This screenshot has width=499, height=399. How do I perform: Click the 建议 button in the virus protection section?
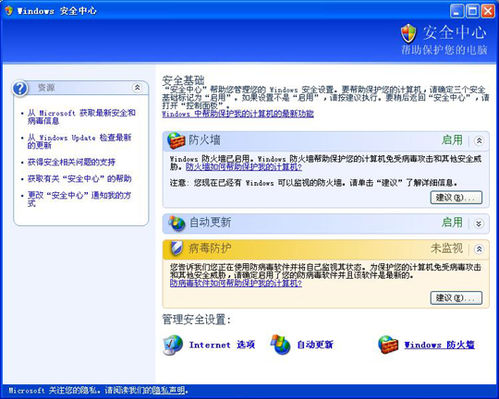(456, 298)
